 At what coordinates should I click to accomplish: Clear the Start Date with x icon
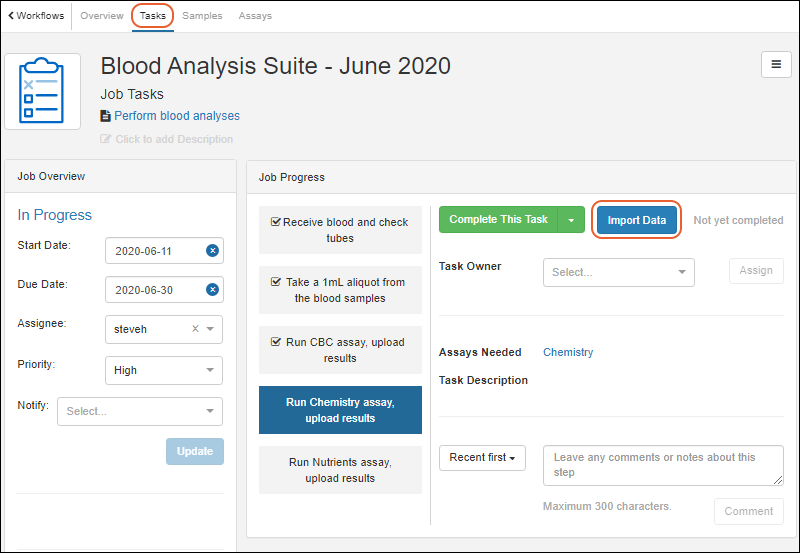pyautogui.click(x=212, y=250)
